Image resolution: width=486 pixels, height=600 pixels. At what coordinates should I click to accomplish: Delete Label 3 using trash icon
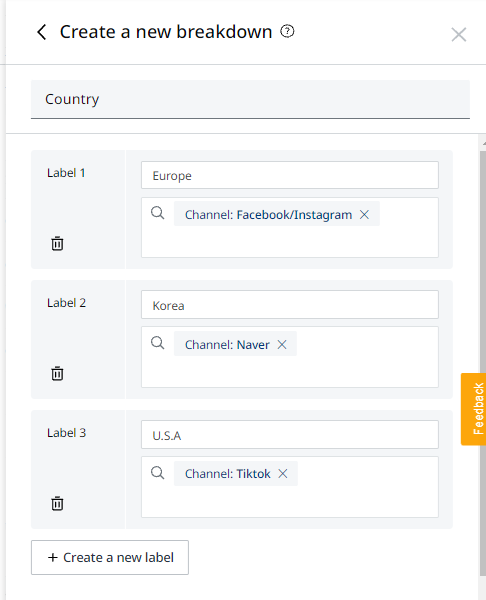click(x=57, y=504)
